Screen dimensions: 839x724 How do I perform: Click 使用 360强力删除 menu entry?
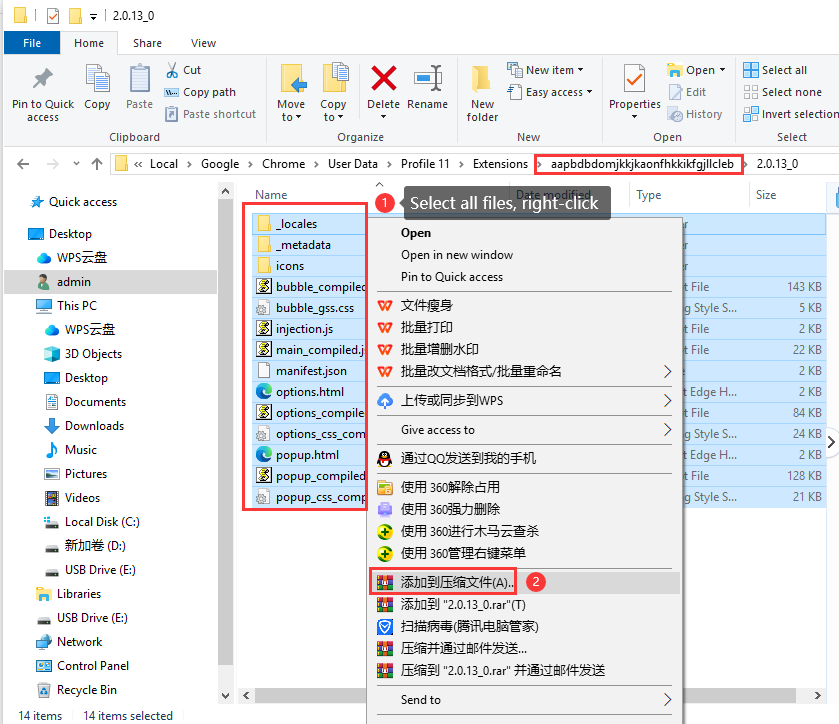click(450, 509)
